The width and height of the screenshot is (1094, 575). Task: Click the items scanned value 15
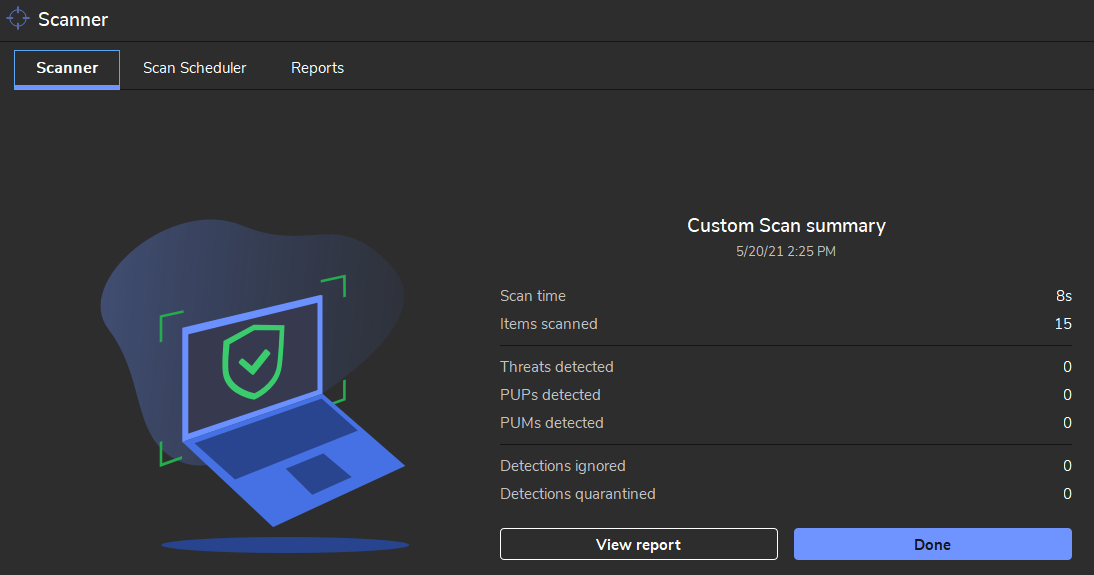1063,324
